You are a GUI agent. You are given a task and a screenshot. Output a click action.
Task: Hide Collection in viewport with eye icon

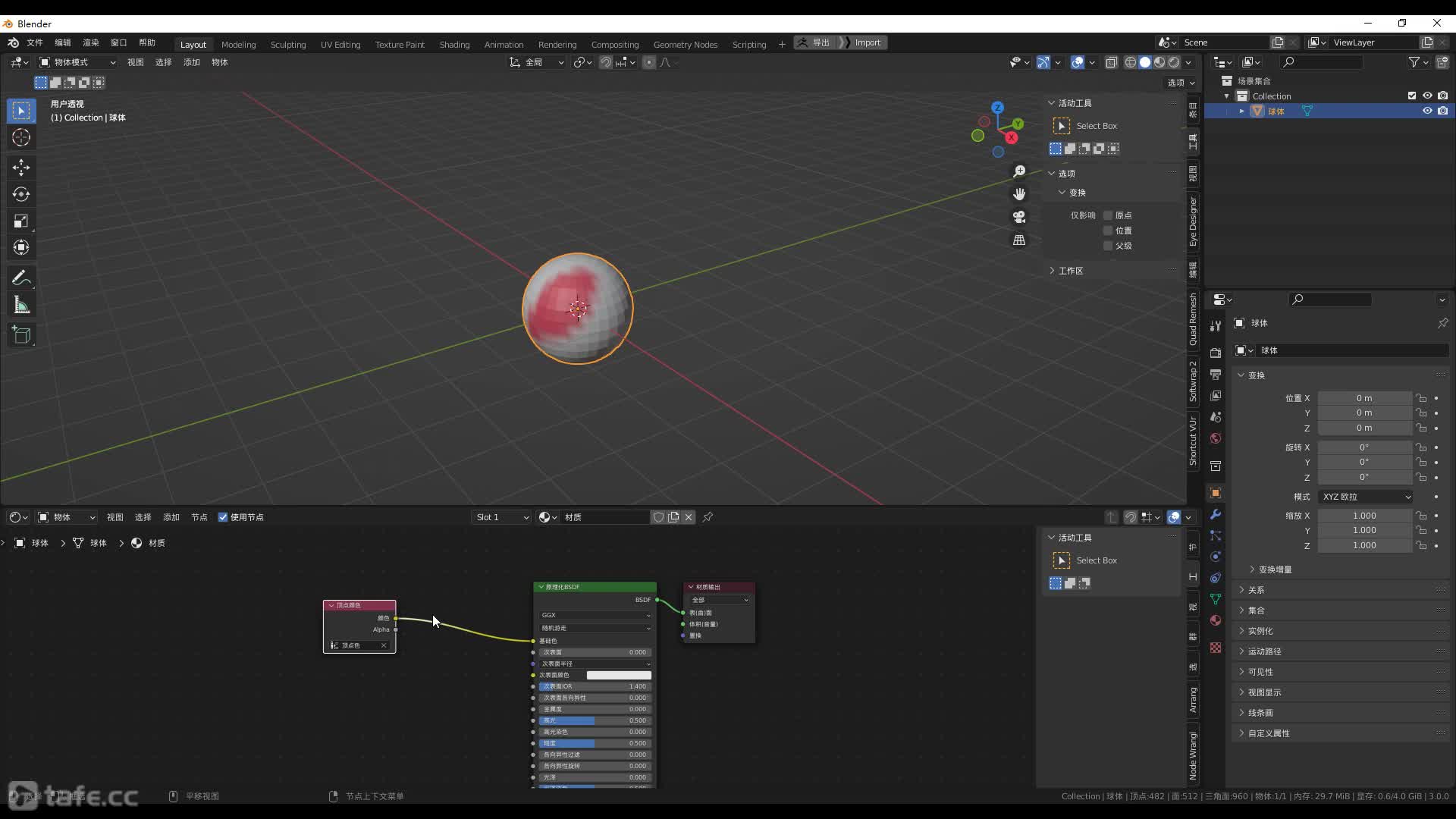coord(1427,96)
